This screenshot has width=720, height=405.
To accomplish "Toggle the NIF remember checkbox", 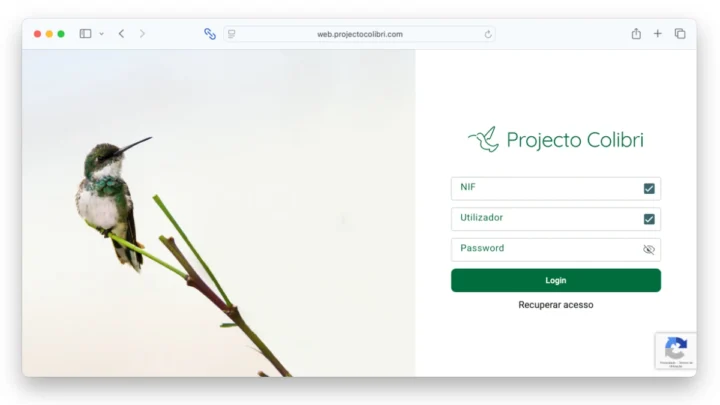I will [x=649, y=189].
